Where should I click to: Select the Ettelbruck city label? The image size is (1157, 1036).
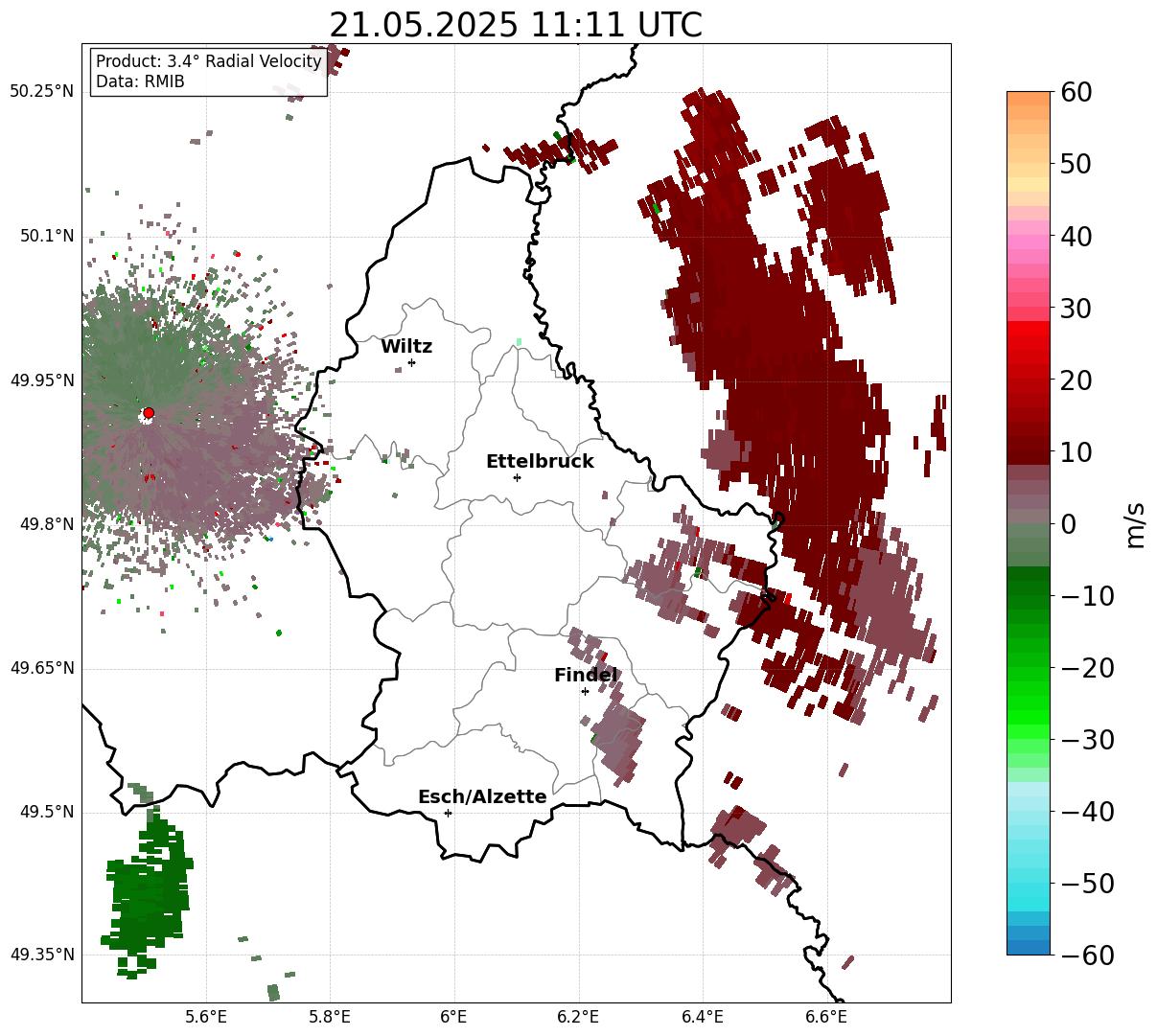point(540,462)
